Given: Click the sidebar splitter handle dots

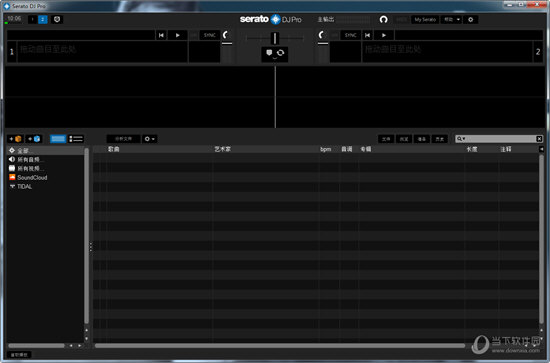Looking at the screenshot, I should pyautogui.click(x=91, y=247).
